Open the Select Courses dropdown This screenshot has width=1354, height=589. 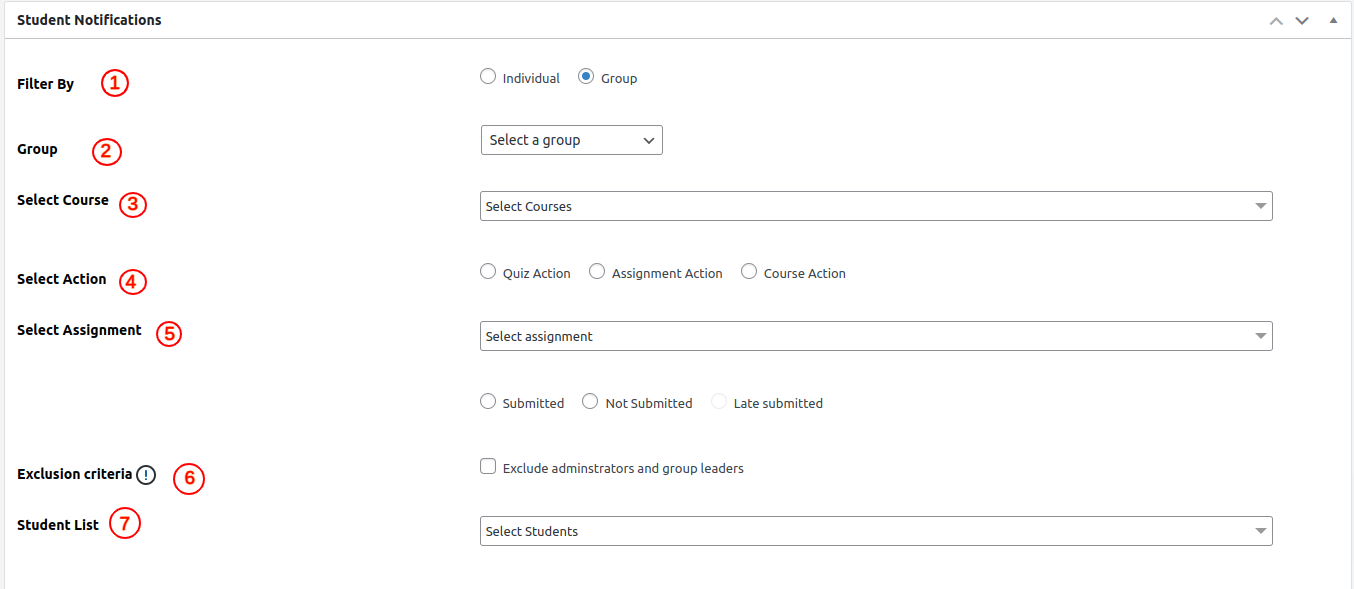(875, 206)
